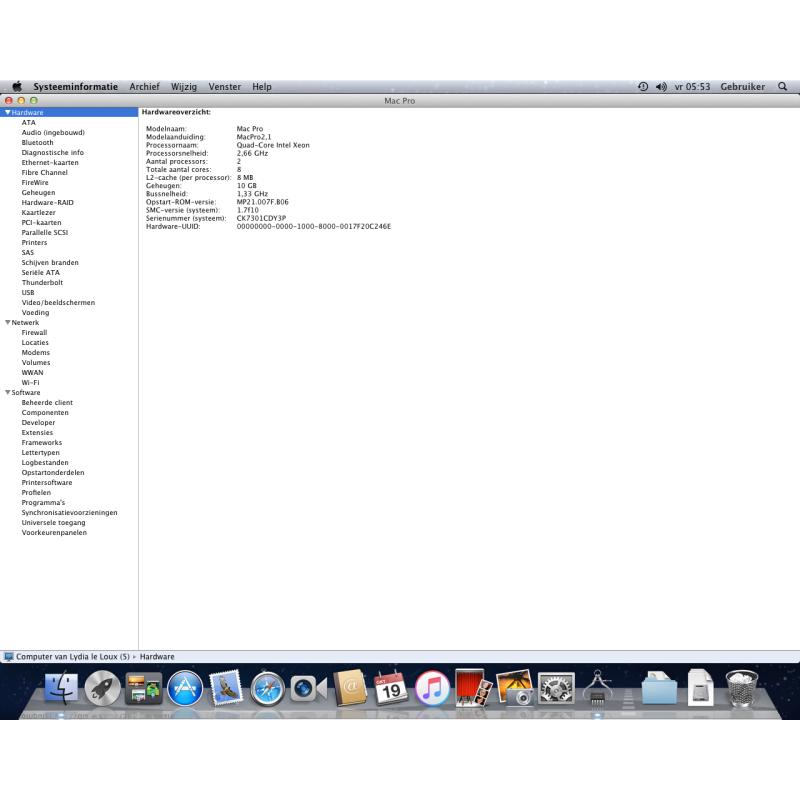
Task: Open iPhoto camera picture icon
Action: pos(515,688)
